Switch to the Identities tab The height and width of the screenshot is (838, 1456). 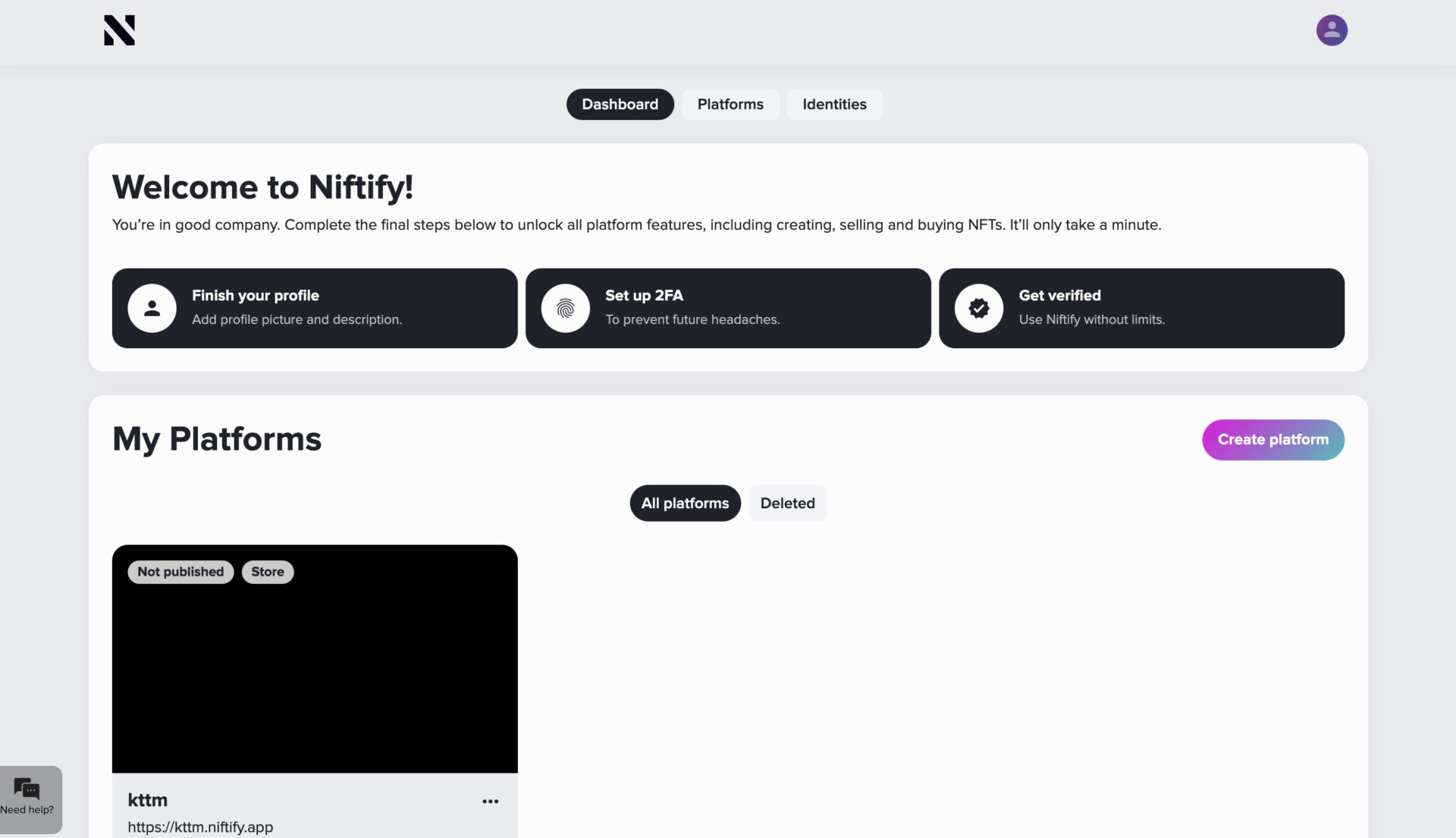[x=834, y=104]
